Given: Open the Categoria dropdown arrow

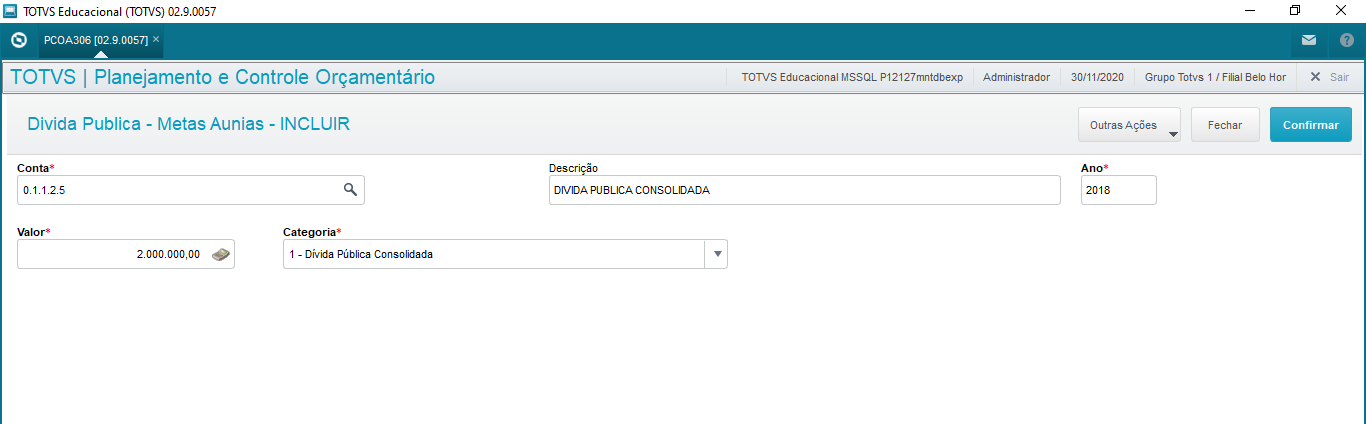Looking at the screenshot, I should pos(716,254).
